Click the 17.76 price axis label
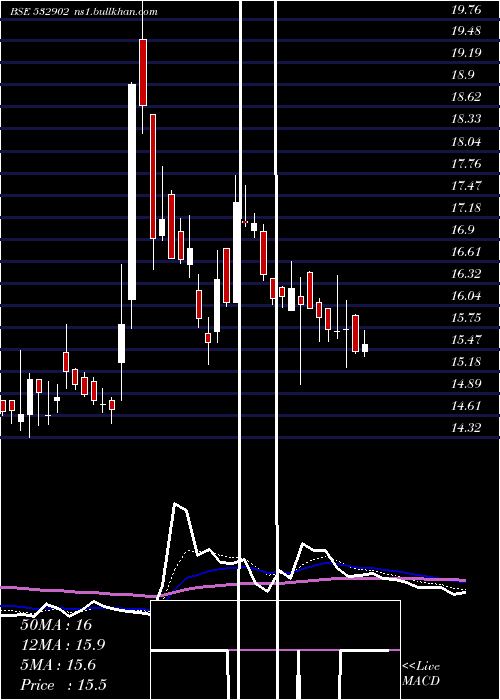Image resolution: width=500 pixels, height=700 pixels. 466,164
